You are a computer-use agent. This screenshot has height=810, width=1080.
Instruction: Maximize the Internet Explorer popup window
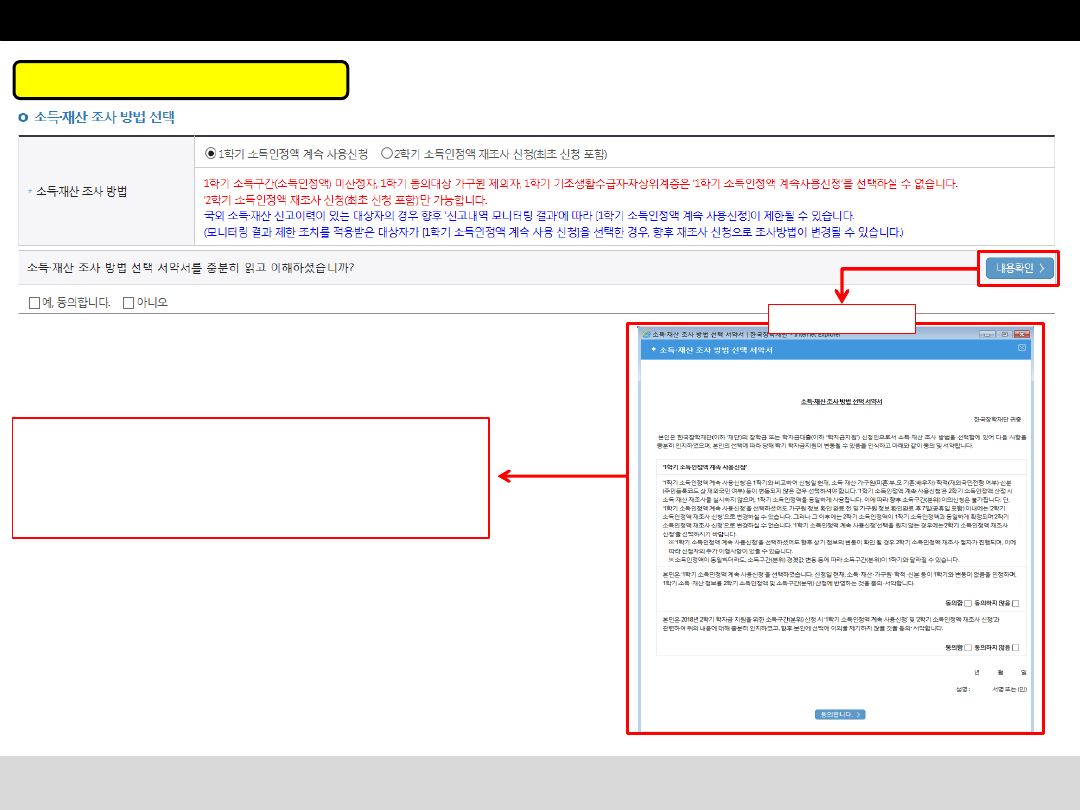tap(1003, 333)
